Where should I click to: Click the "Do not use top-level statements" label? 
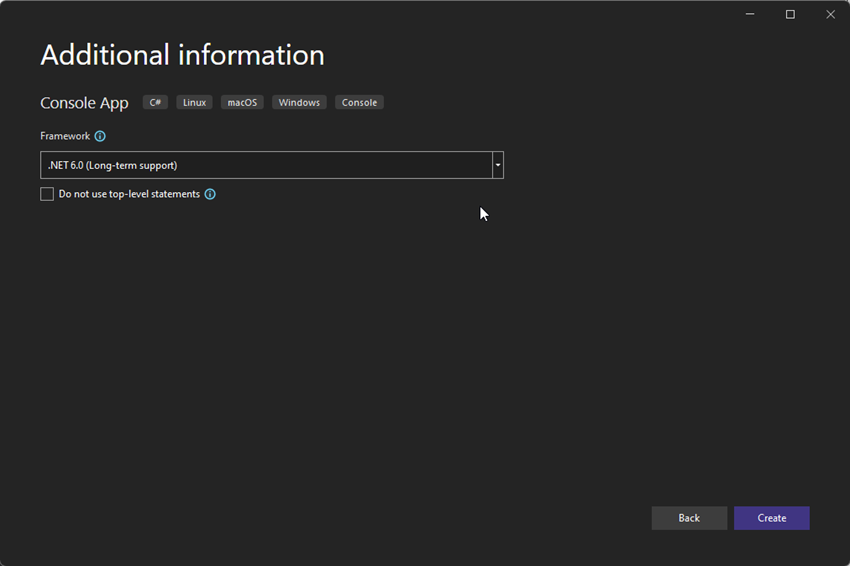pyautogui.click(x=129, y=194)
